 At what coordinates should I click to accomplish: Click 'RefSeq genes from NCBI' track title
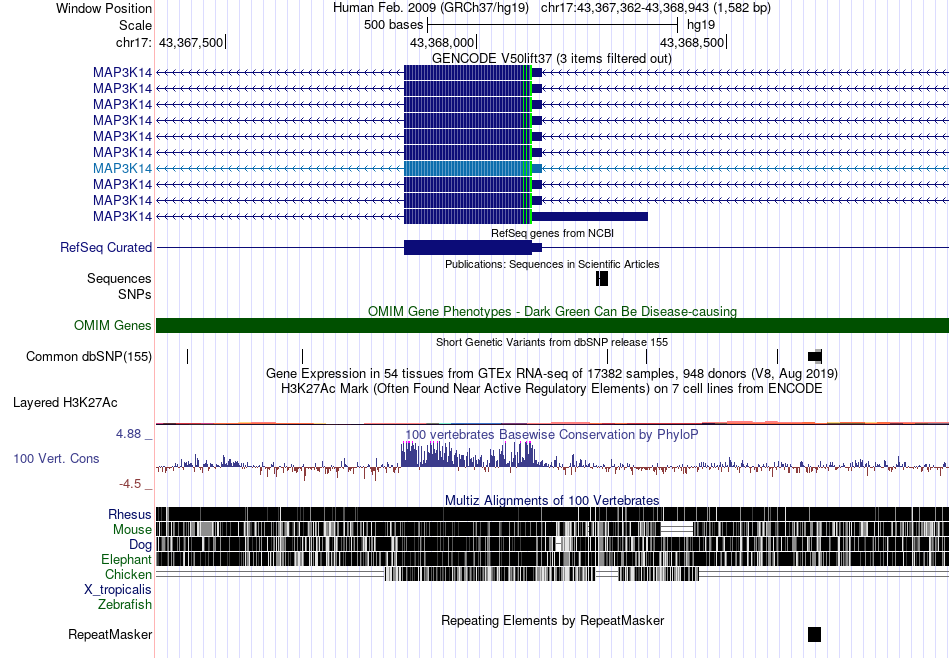(x=552, y=233)
